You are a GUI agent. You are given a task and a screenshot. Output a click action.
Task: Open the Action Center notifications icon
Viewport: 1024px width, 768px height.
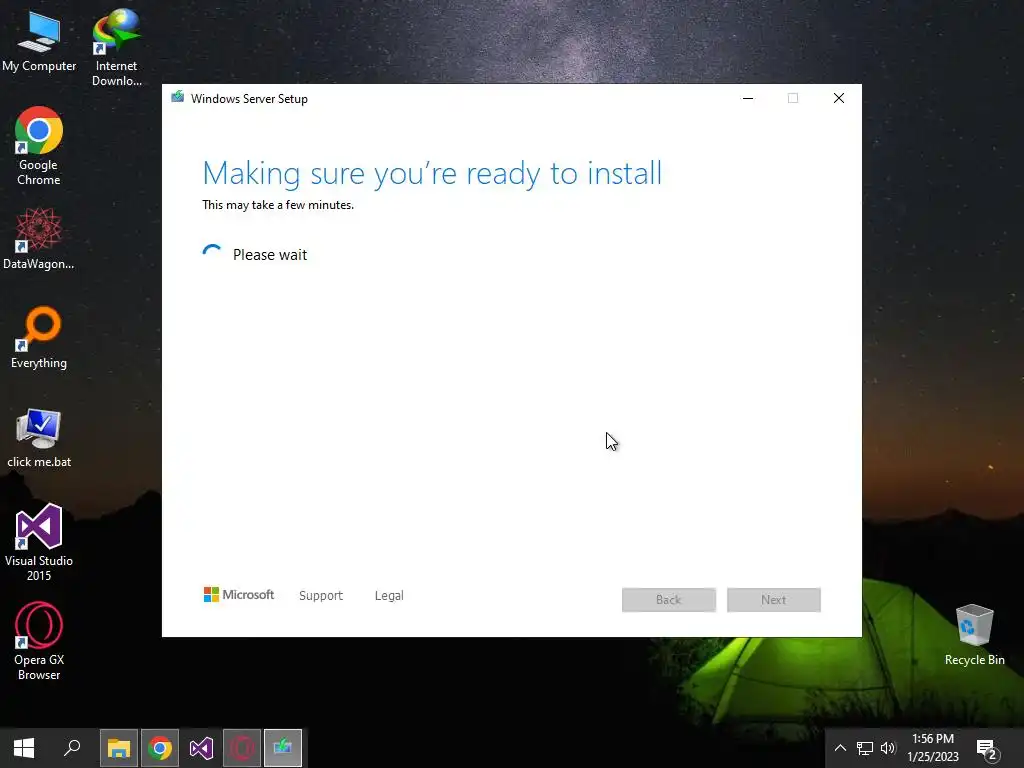pos(987,748)
